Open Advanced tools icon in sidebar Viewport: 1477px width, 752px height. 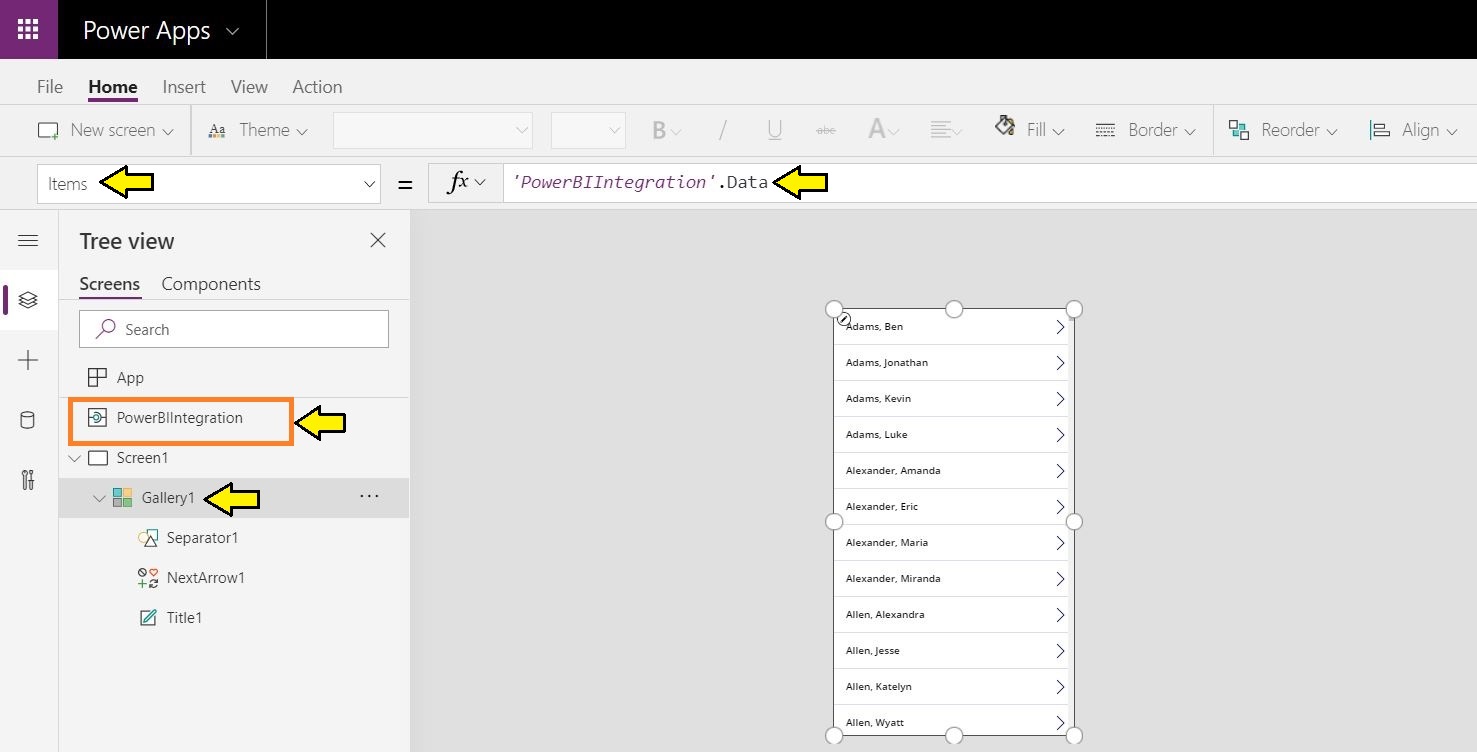point(29,480)
